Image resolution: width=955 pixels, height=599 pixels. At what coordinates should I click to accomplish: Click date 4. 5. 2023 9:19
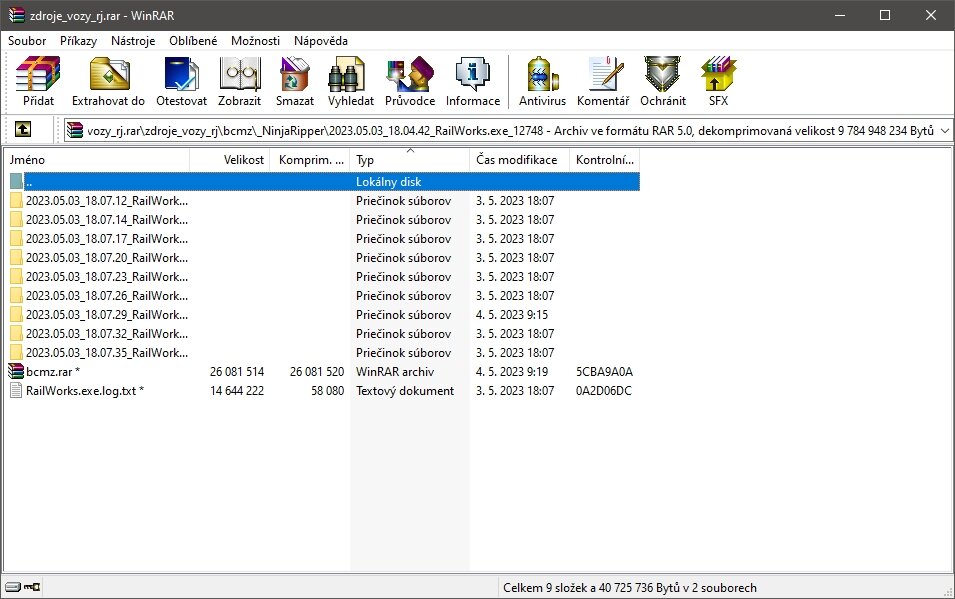[x=512, y=371]
